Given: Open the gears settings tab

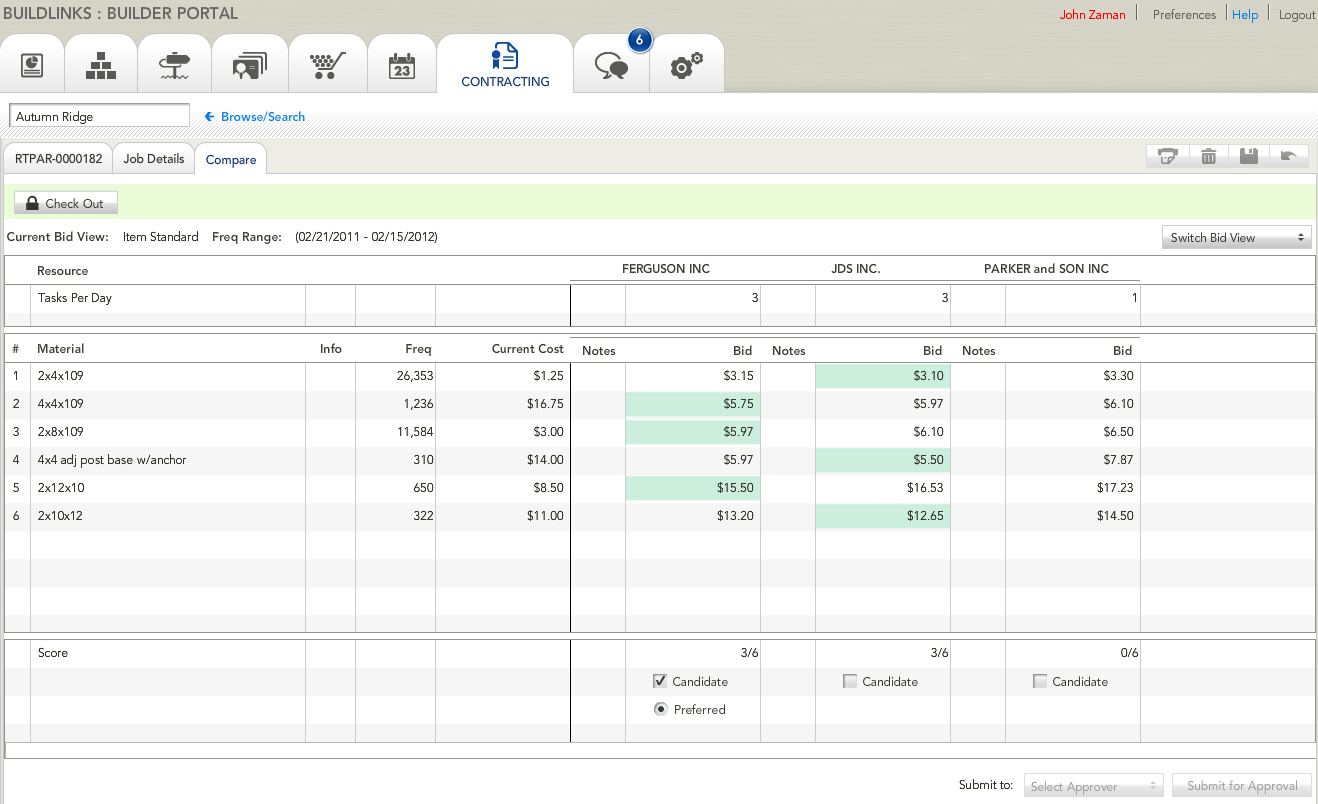Looking at the screenshot, I should 686,66.
